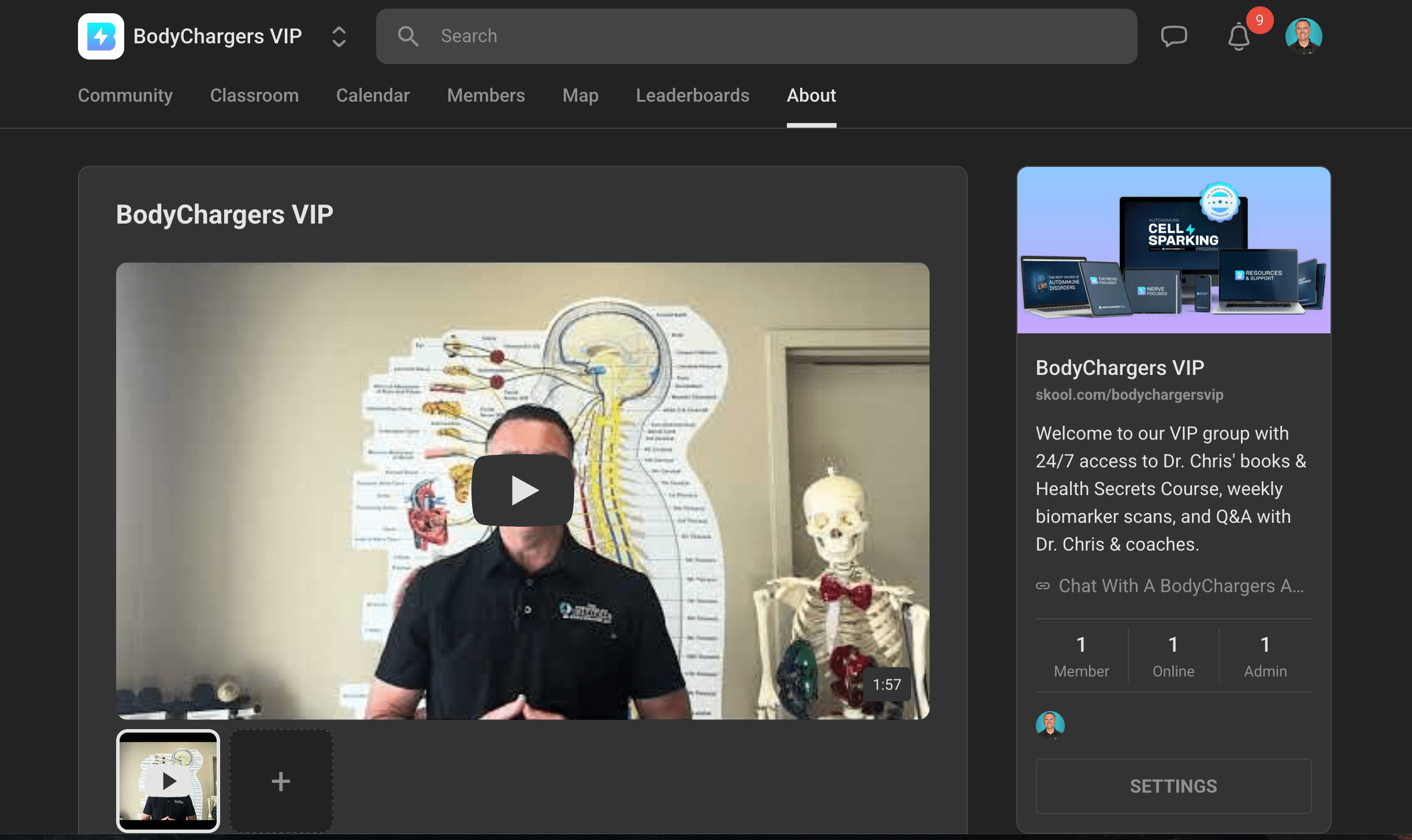This screenshot has width=1412, height=840.
Task: Add new media with plus tile
Action: pos(281,781)
